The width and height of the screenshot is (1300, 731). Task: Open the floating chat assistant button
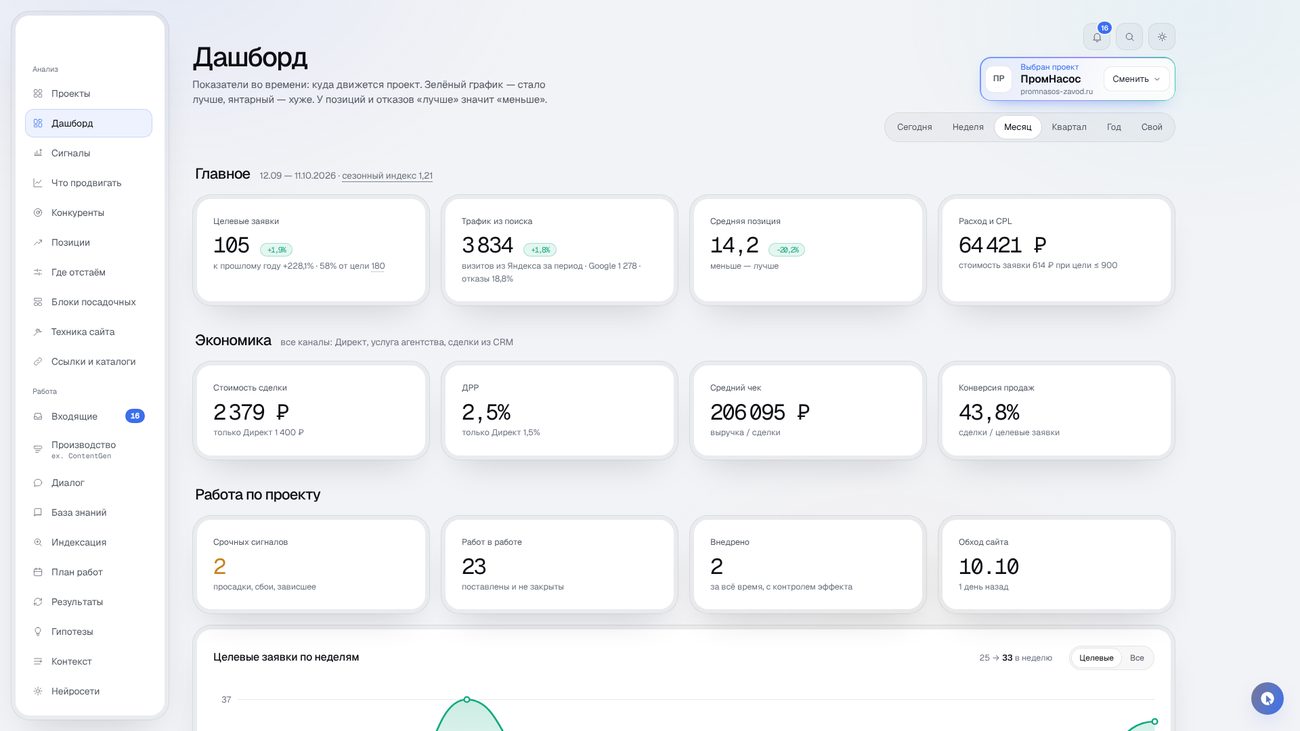coord(1267,698)
